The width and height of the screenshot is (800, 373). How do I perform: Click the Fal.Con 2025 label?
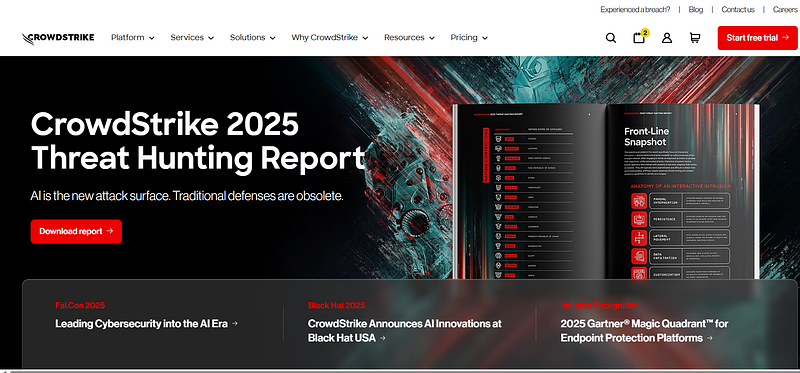click(x=80, y=305)
